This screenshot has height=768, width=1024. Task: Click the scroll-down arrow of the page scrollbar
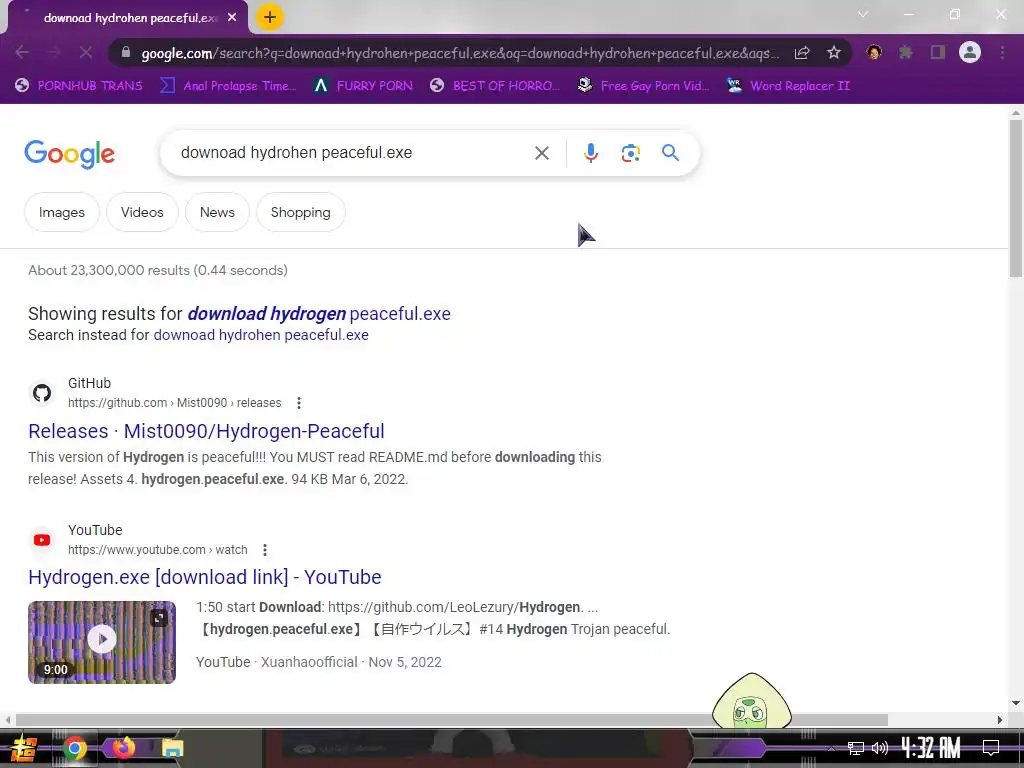(1016, 703)
